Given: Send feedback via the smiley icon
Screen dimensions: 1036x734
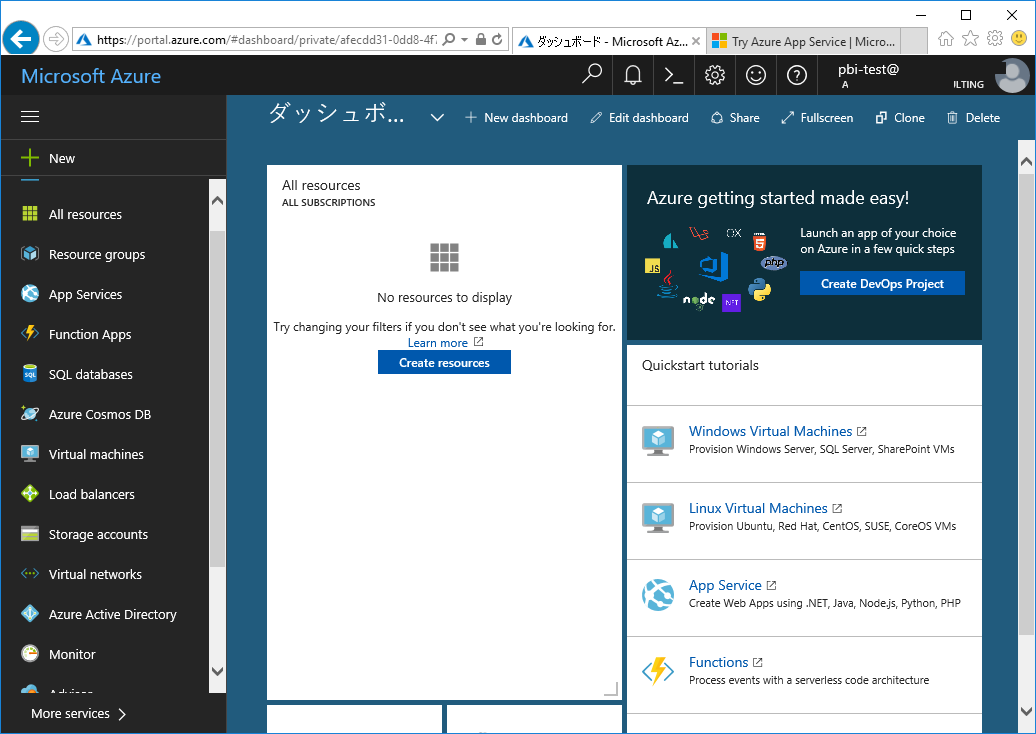Looking at the screenshot, I should (755, 75).
